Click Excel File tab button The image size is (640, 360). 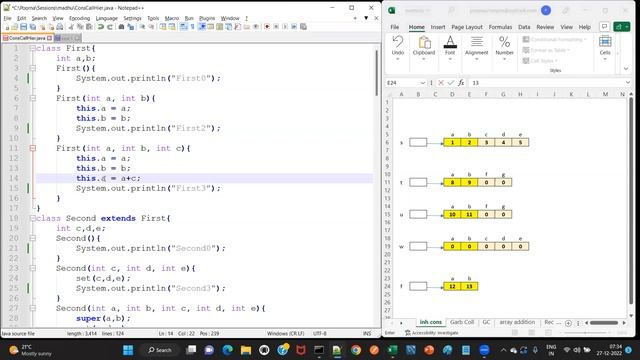pos(395,27)
